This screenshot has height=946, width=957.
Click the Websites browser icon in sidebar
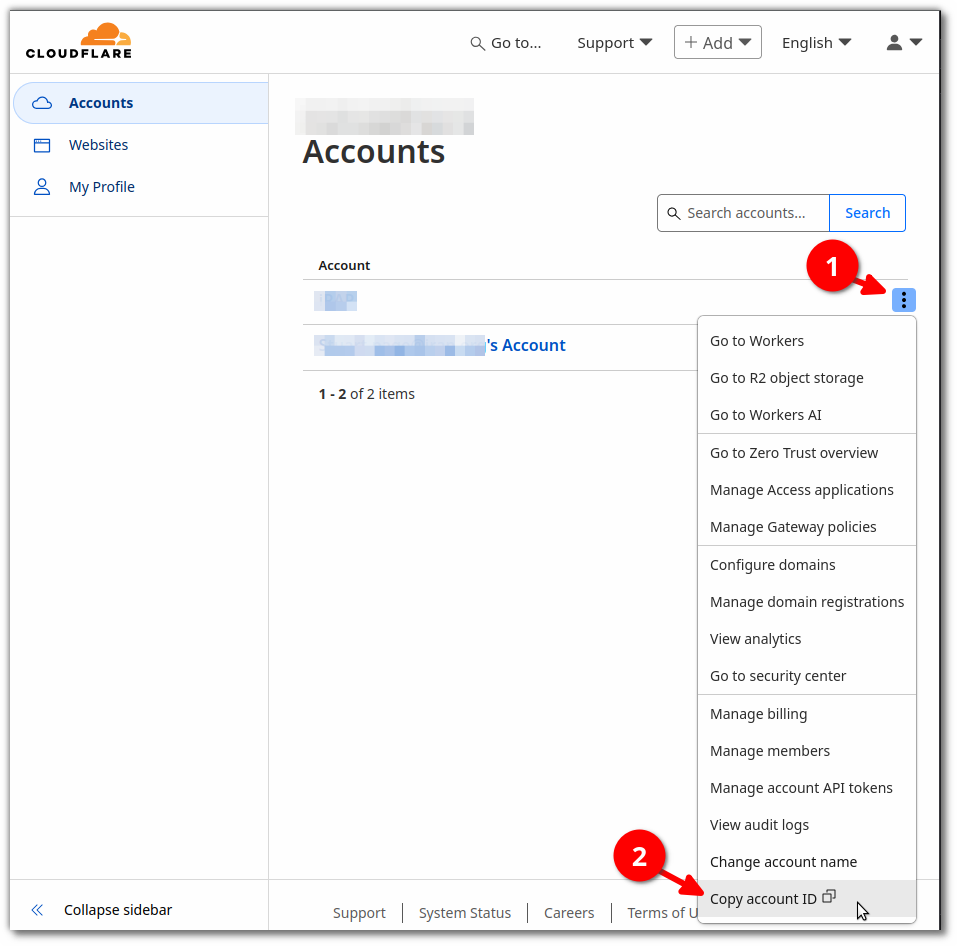[x=40, y=144]
